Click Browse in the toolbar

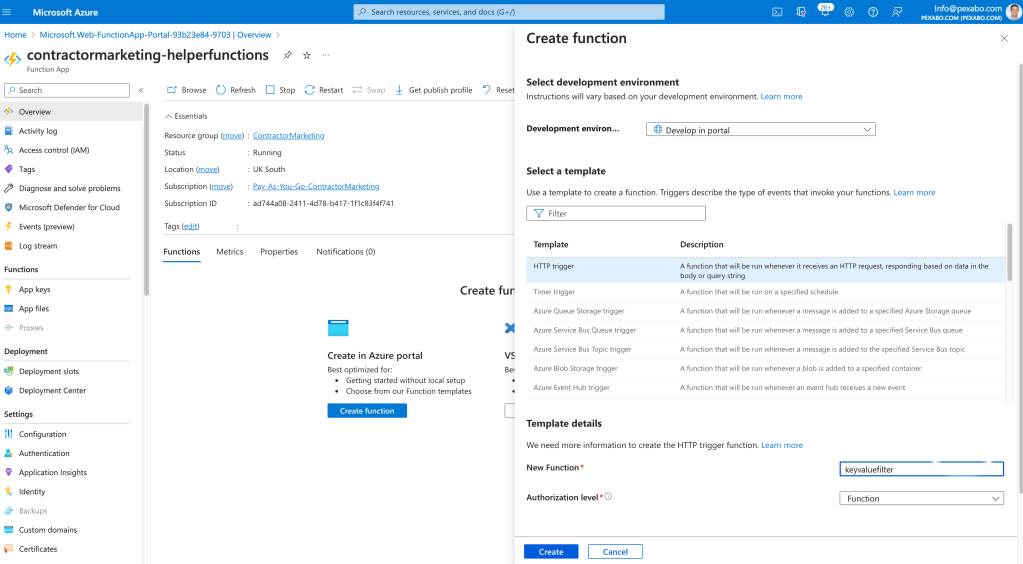(x=187, y=90)
